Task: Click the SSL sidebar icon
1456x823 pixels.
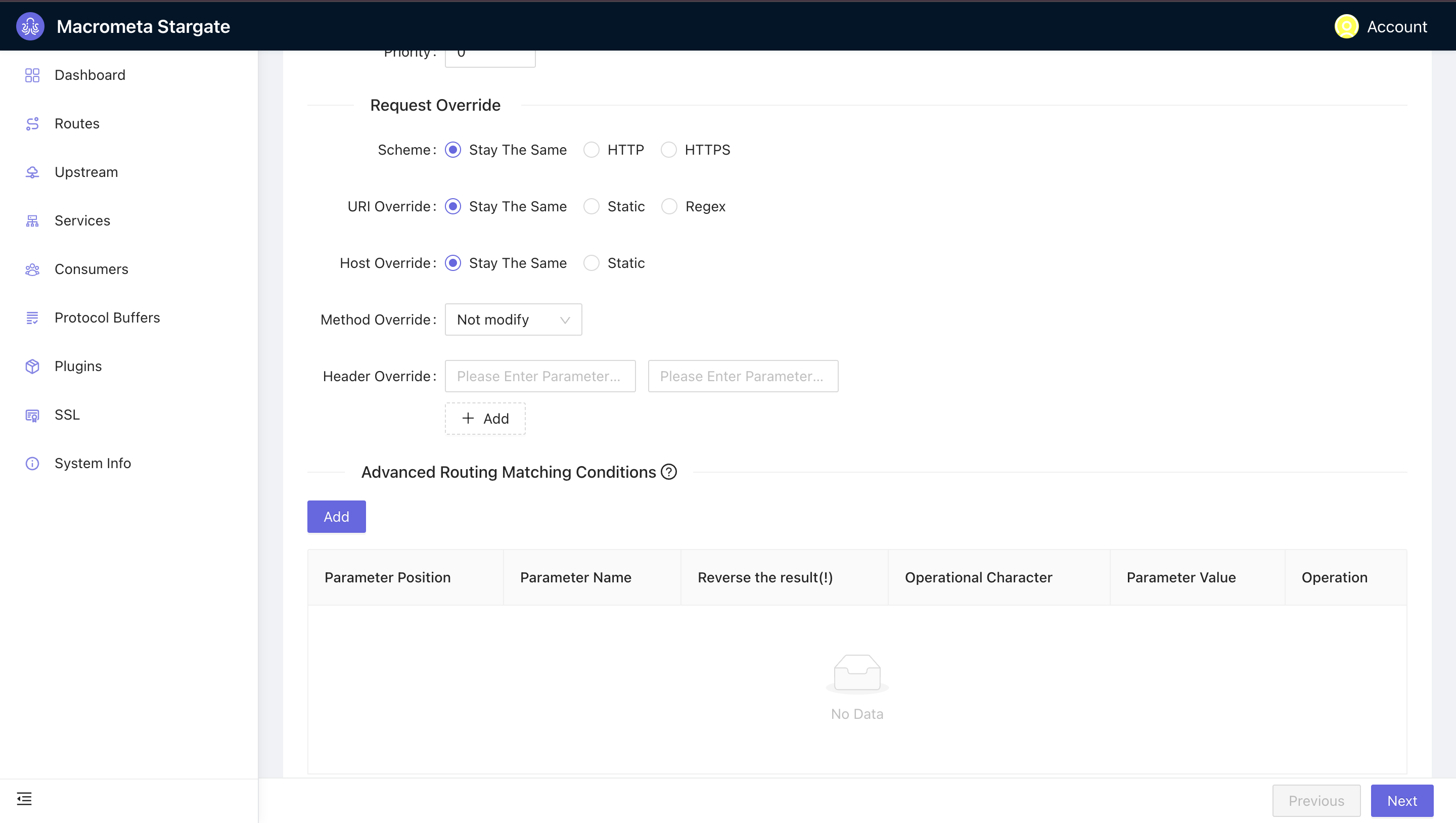Action: point(32,415)
